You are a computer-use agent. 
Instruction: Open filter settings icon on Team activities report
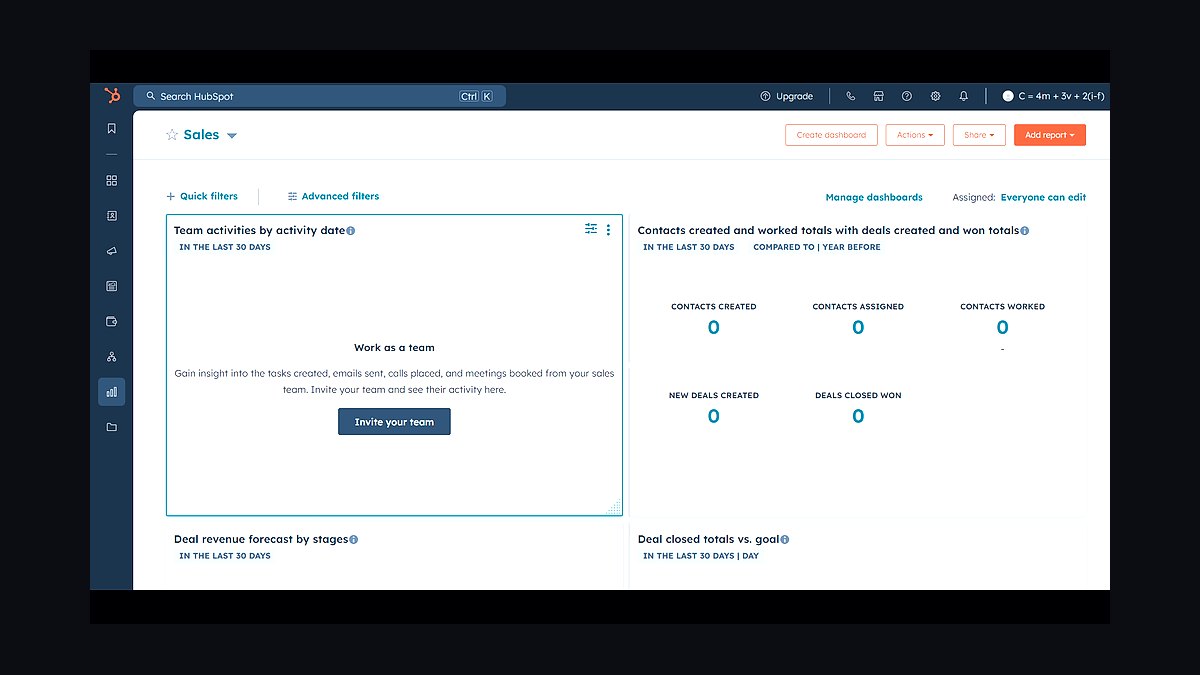pyautogui.click(x=591, y=229)
